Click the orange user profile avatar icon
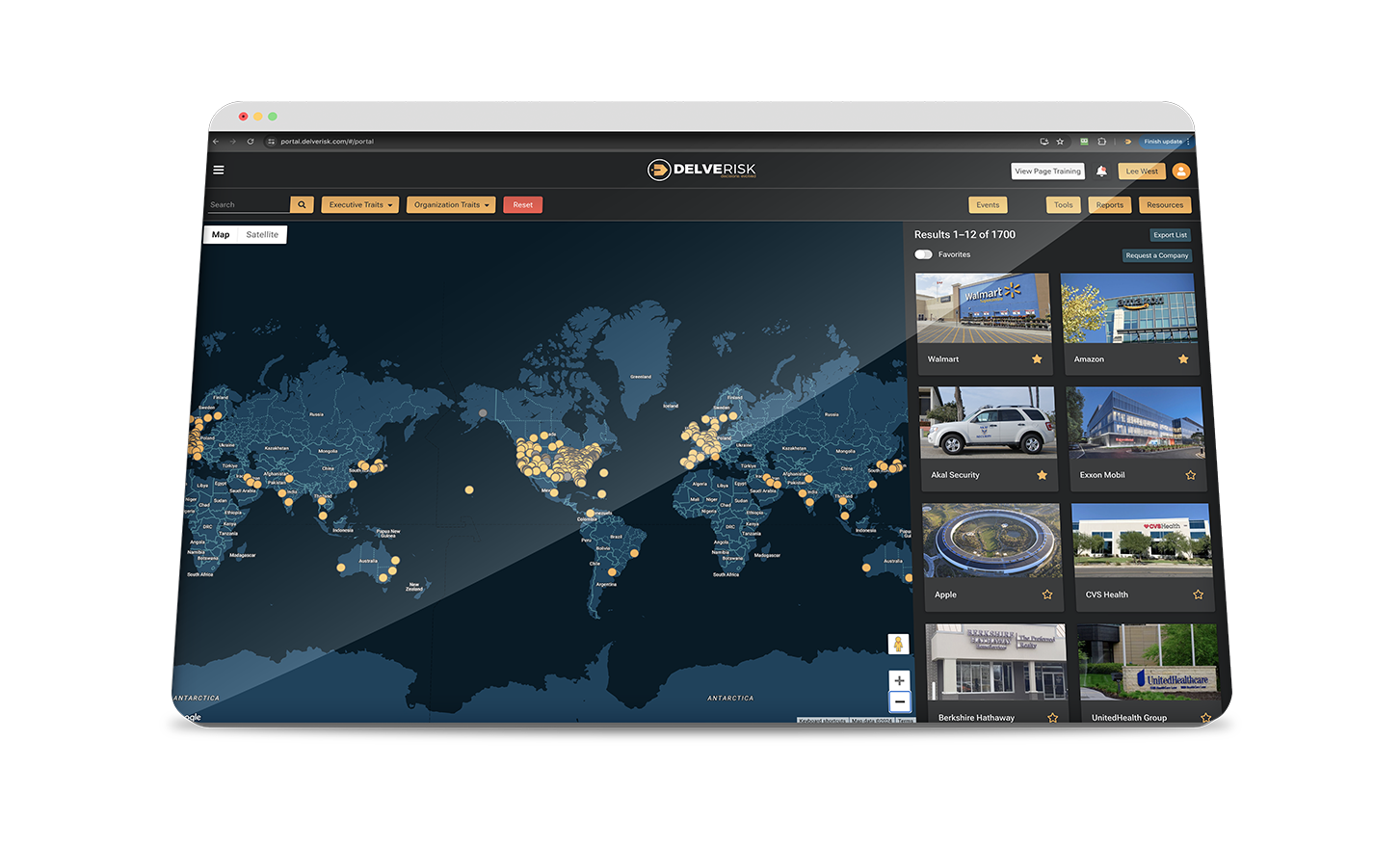 [x=1181, y=171]
